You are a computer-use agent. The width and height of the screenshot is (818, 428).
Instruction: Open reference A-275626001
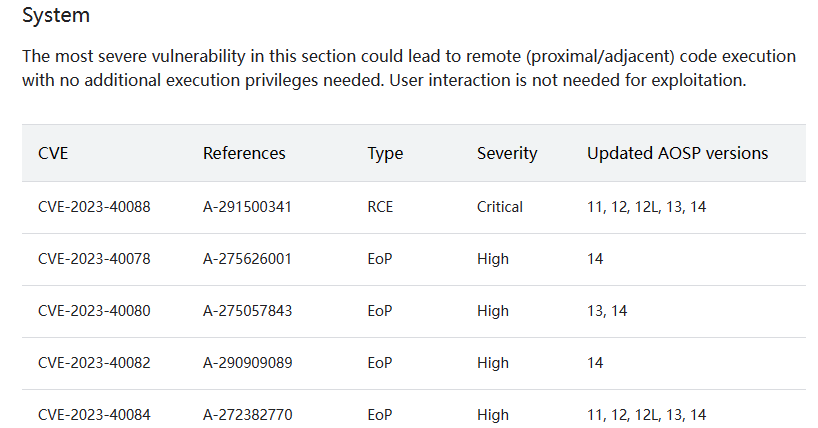(247, 259)
